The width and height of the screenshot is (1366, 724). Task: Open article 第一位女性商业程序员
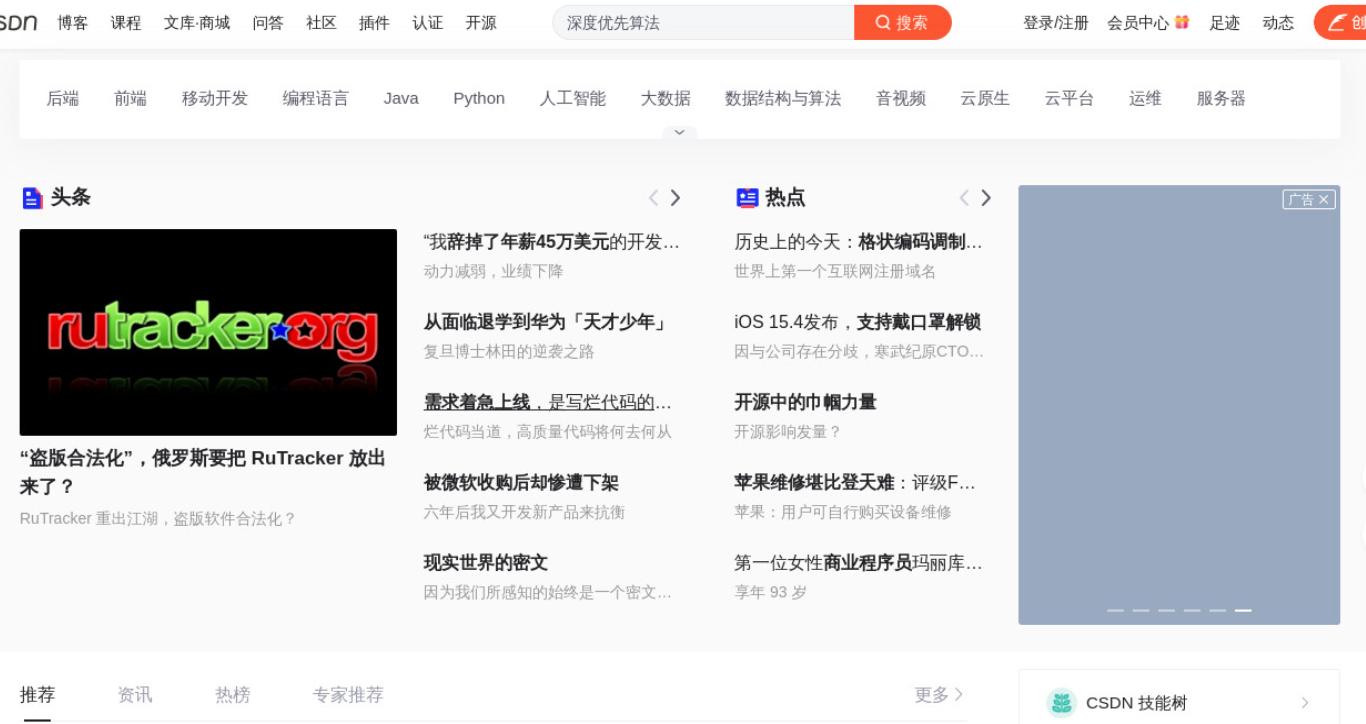(x=859, y=562)
